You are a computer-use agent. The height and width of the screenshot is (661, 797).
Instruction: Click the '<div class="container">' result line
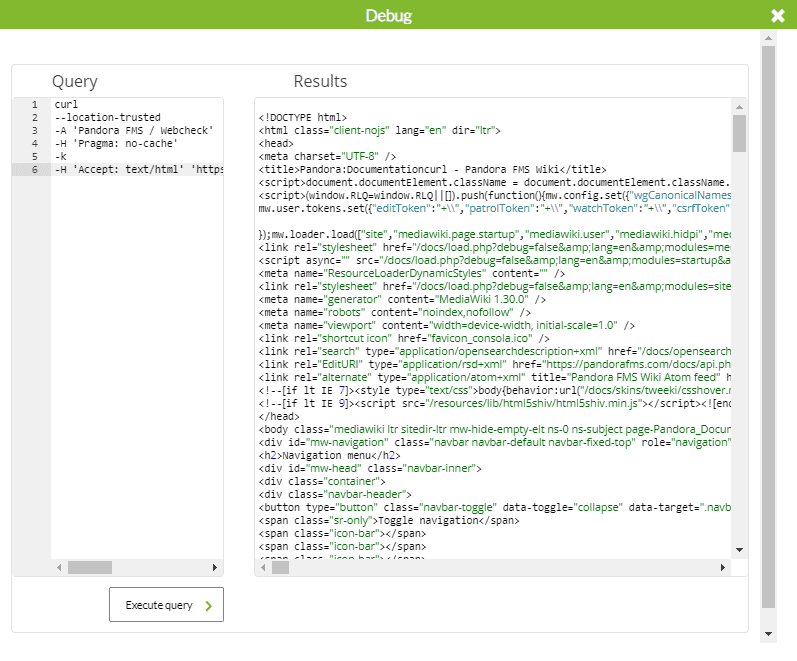pos(322,482)
